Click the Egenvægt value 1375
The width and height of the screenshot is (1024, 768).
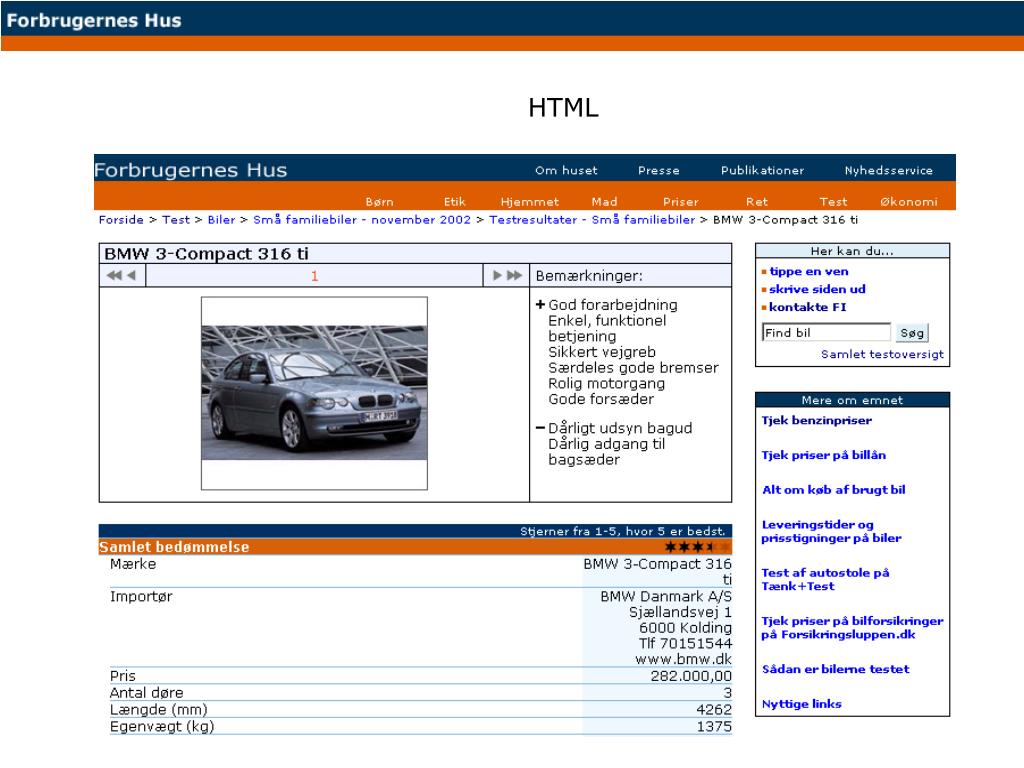point(714,726)
